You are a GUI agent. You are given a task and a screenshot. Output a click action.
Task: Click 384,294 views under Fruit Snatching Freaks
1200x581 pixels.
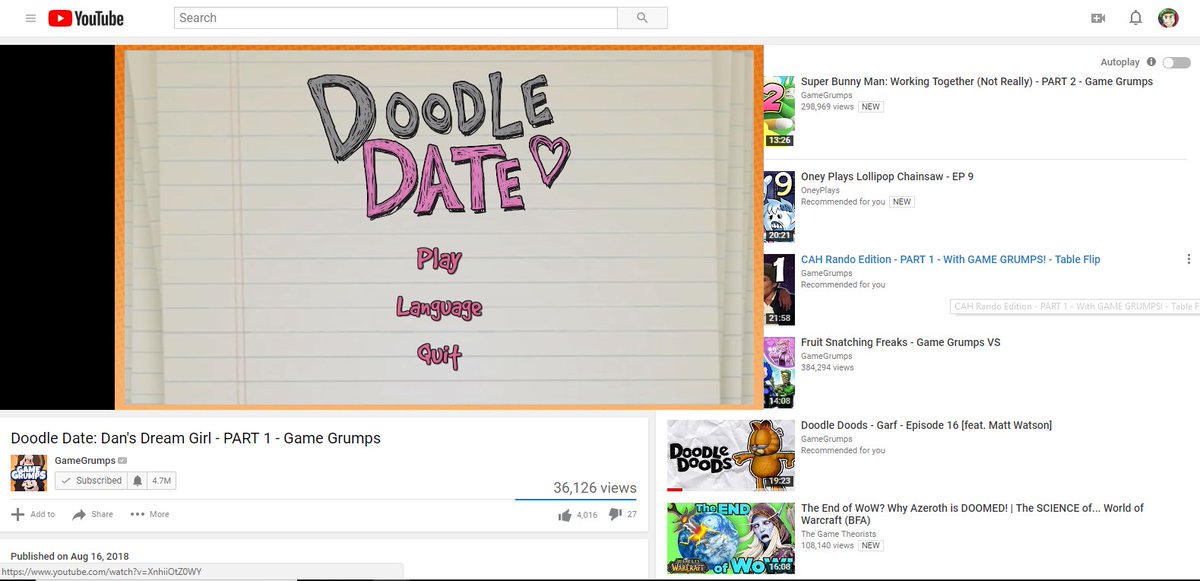827,368
